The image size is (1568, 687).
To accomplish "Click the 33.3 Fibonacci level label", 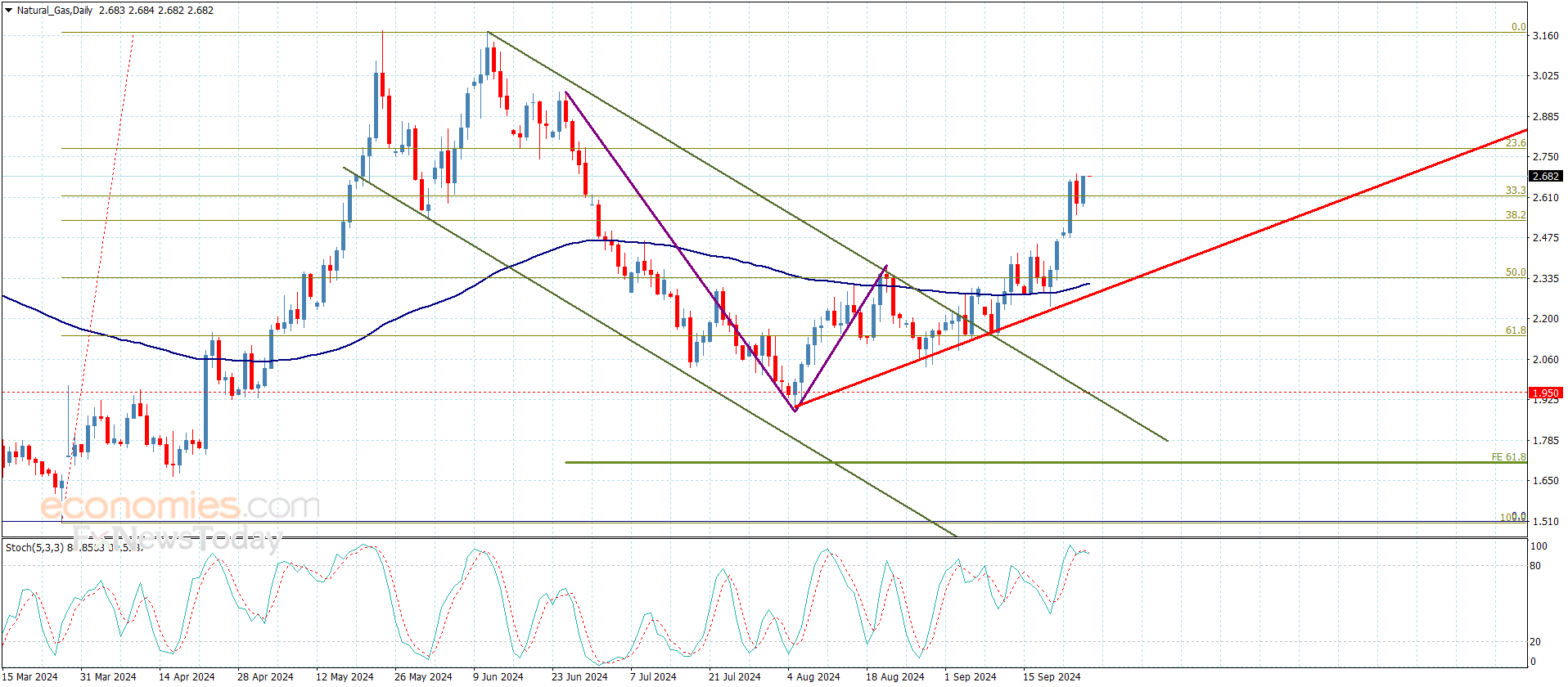I will click(x=1516, y=191).
